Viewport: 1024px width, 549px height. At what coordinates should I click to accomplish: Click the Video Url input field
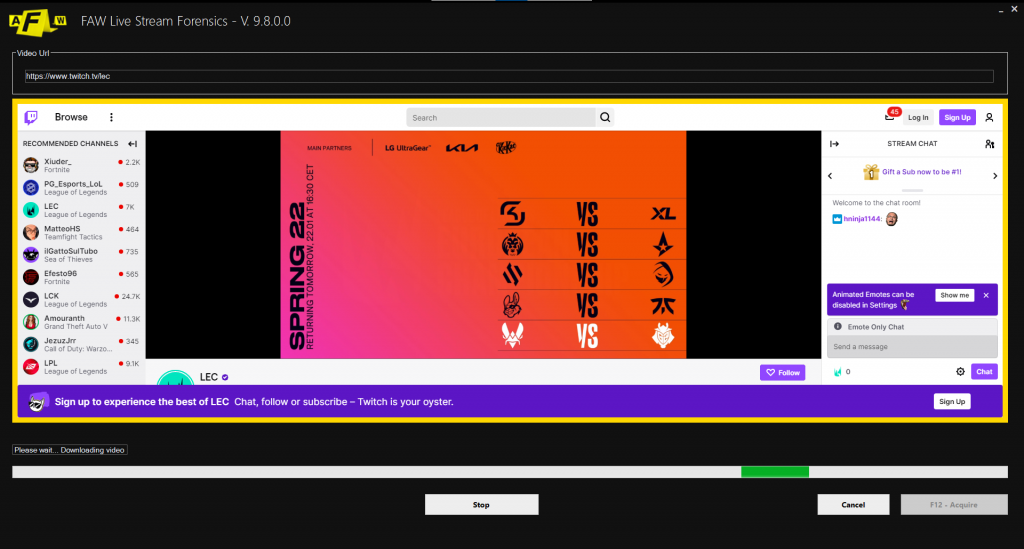[509, 76]
